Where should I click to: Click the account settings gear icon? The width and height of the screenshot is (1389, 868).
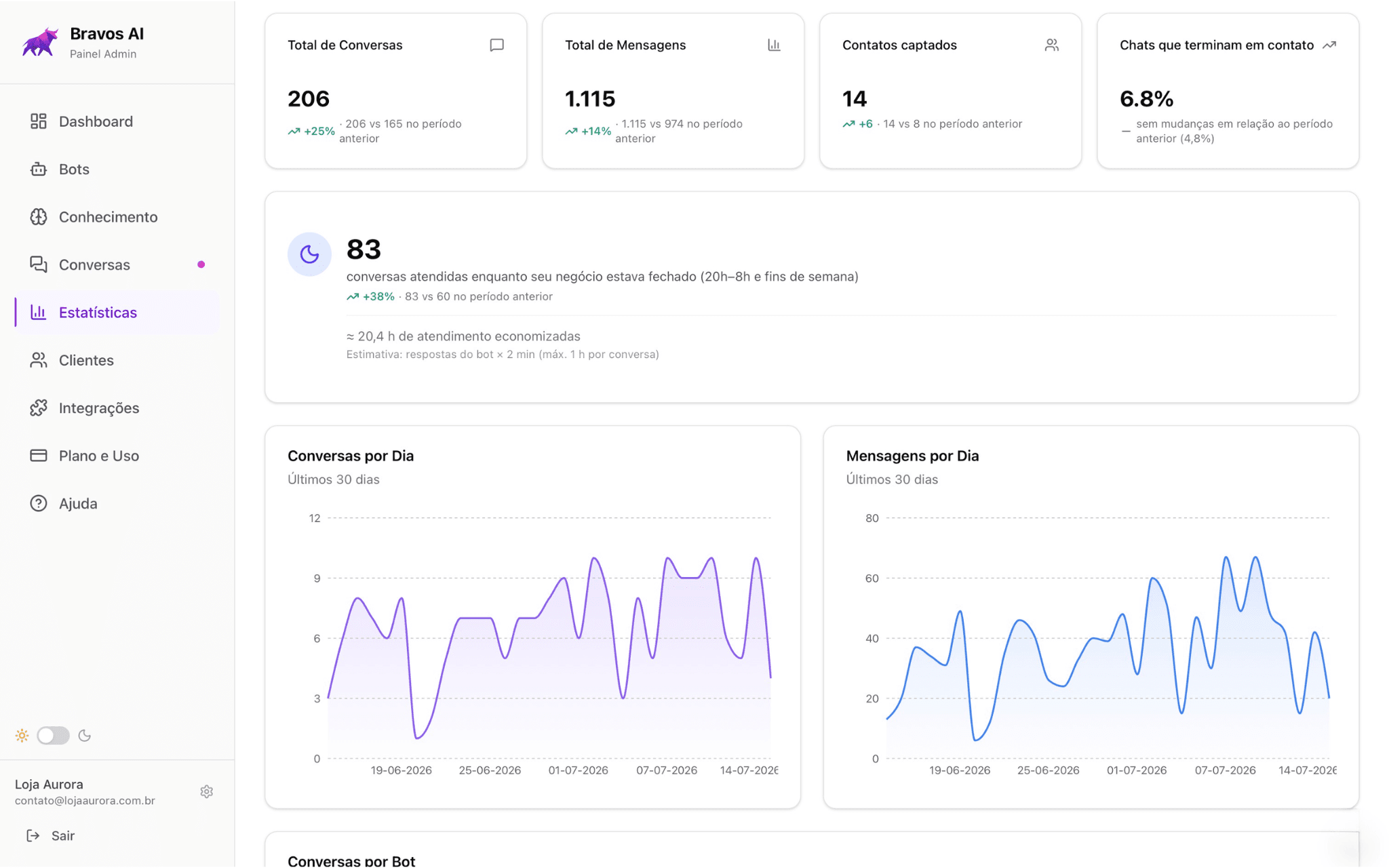[207, 791]
